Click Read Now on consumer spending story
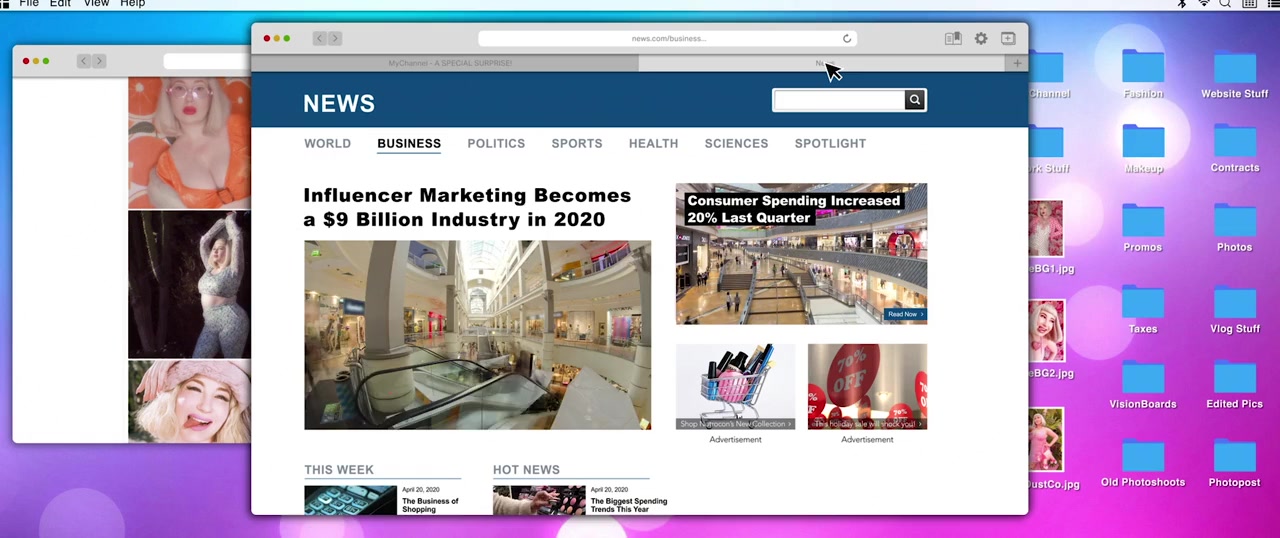The width and height of the screenshot is (1280, 538). click(x=904, y=314)
